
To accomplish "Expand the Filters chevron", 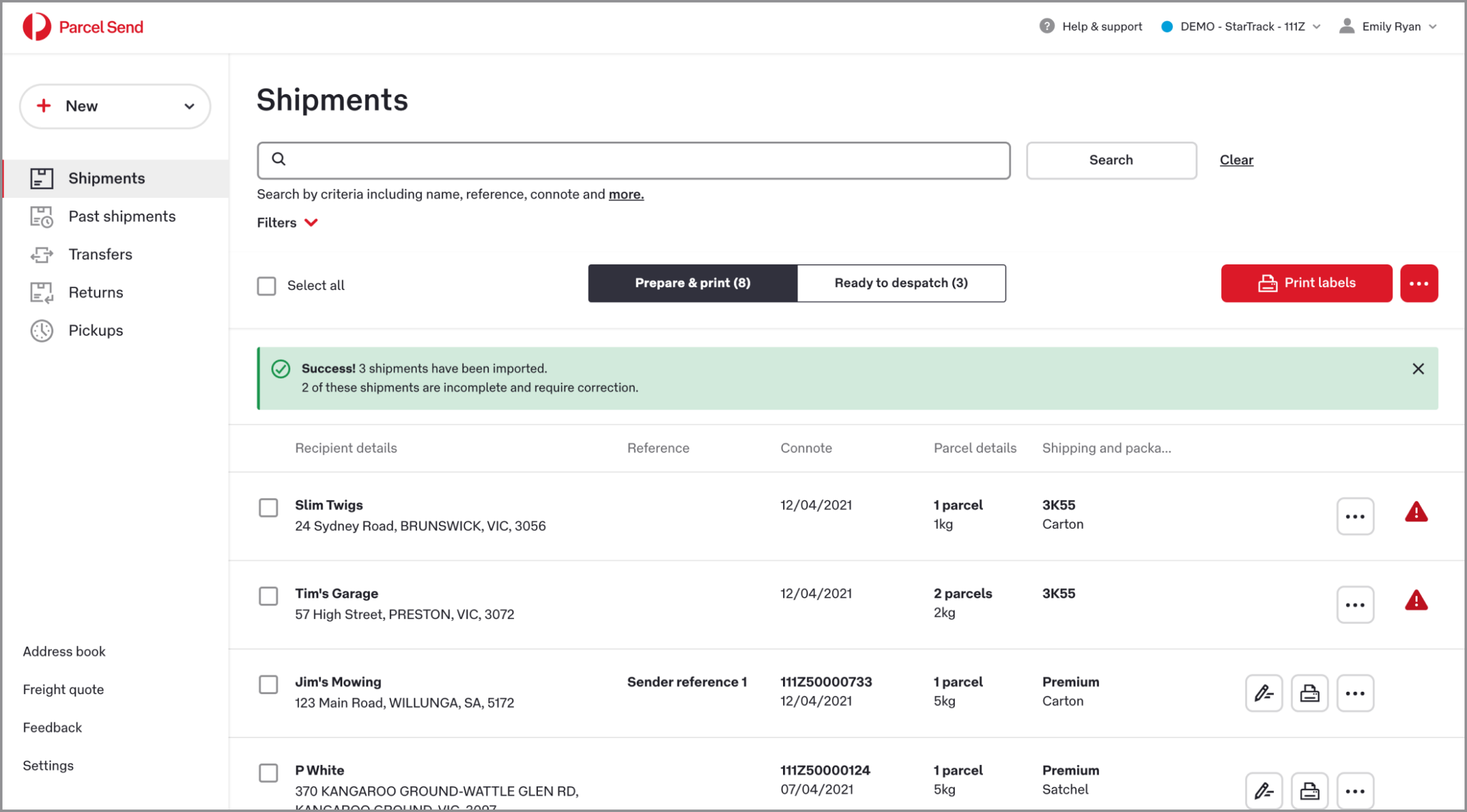I will [x=311, y=223].
